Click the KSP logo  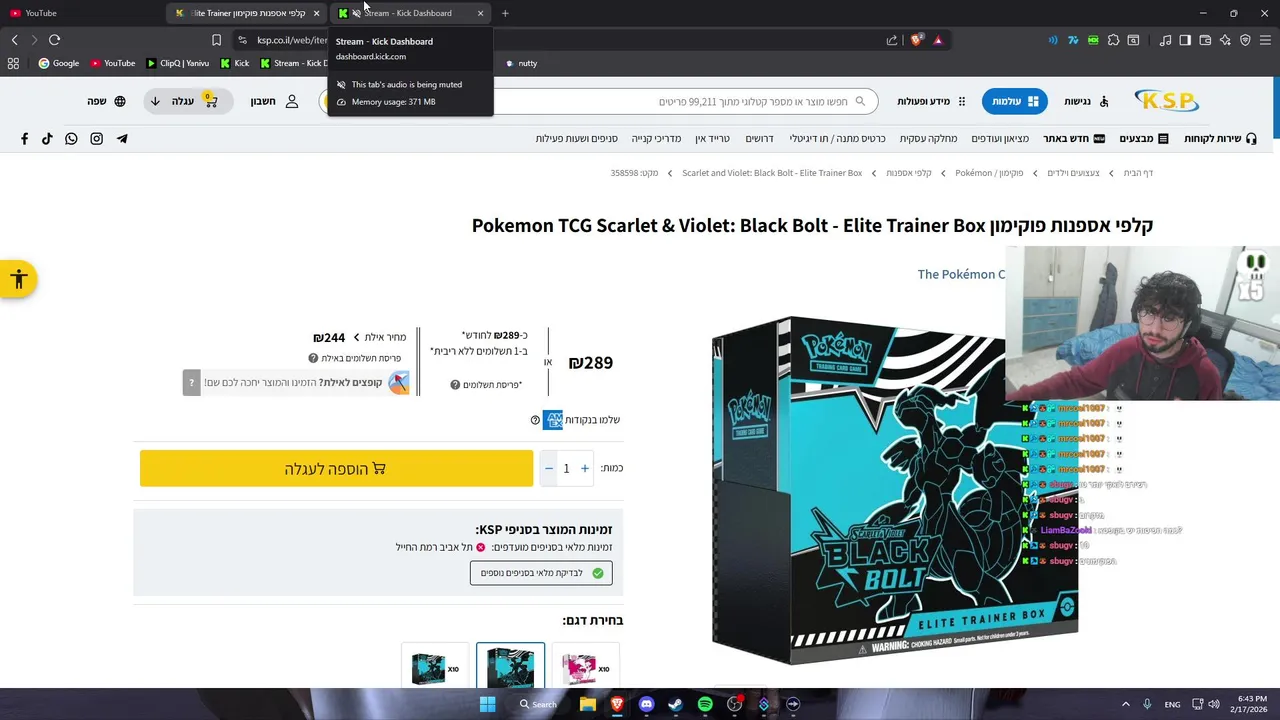[1166, 101]
